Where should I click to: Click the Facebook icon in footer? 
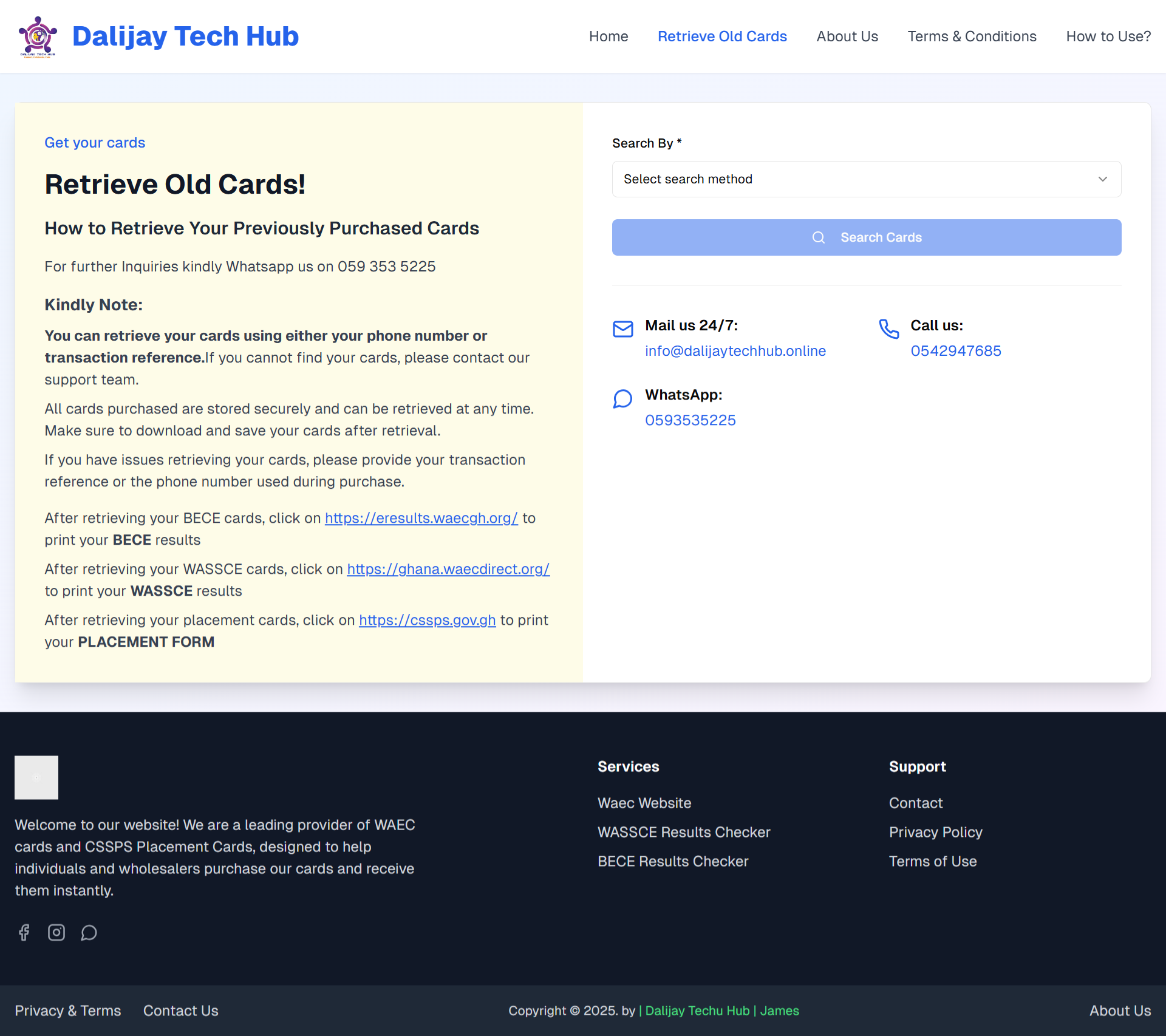coord(24,932)
